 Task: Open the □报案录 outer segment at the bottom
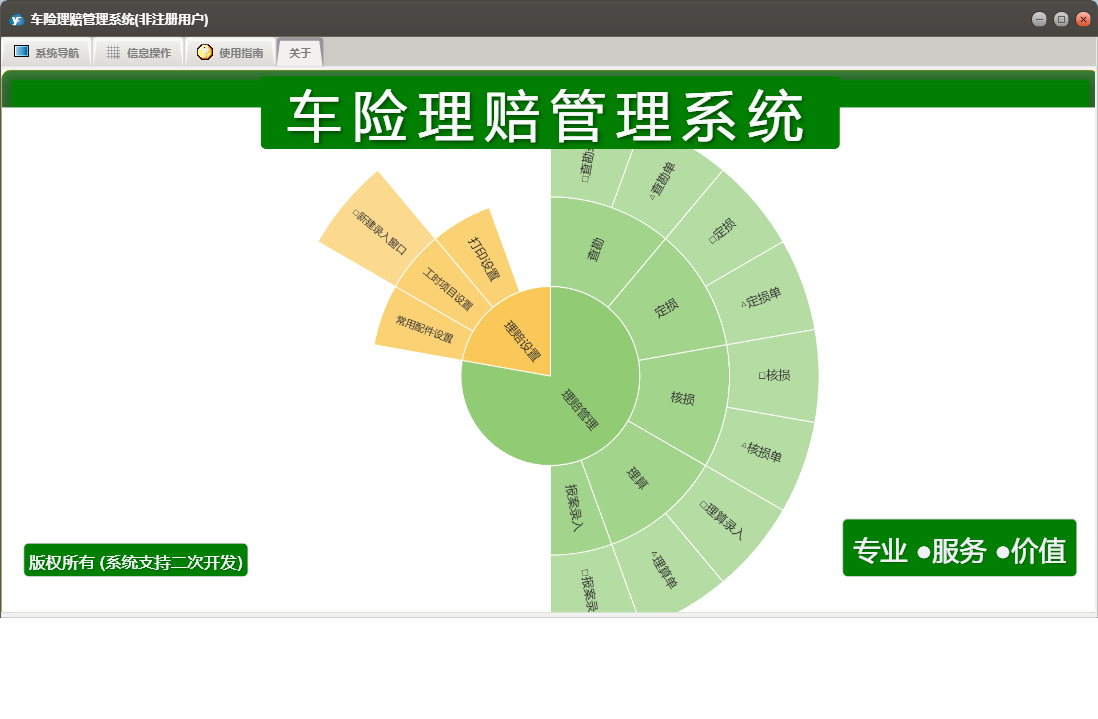588,588
